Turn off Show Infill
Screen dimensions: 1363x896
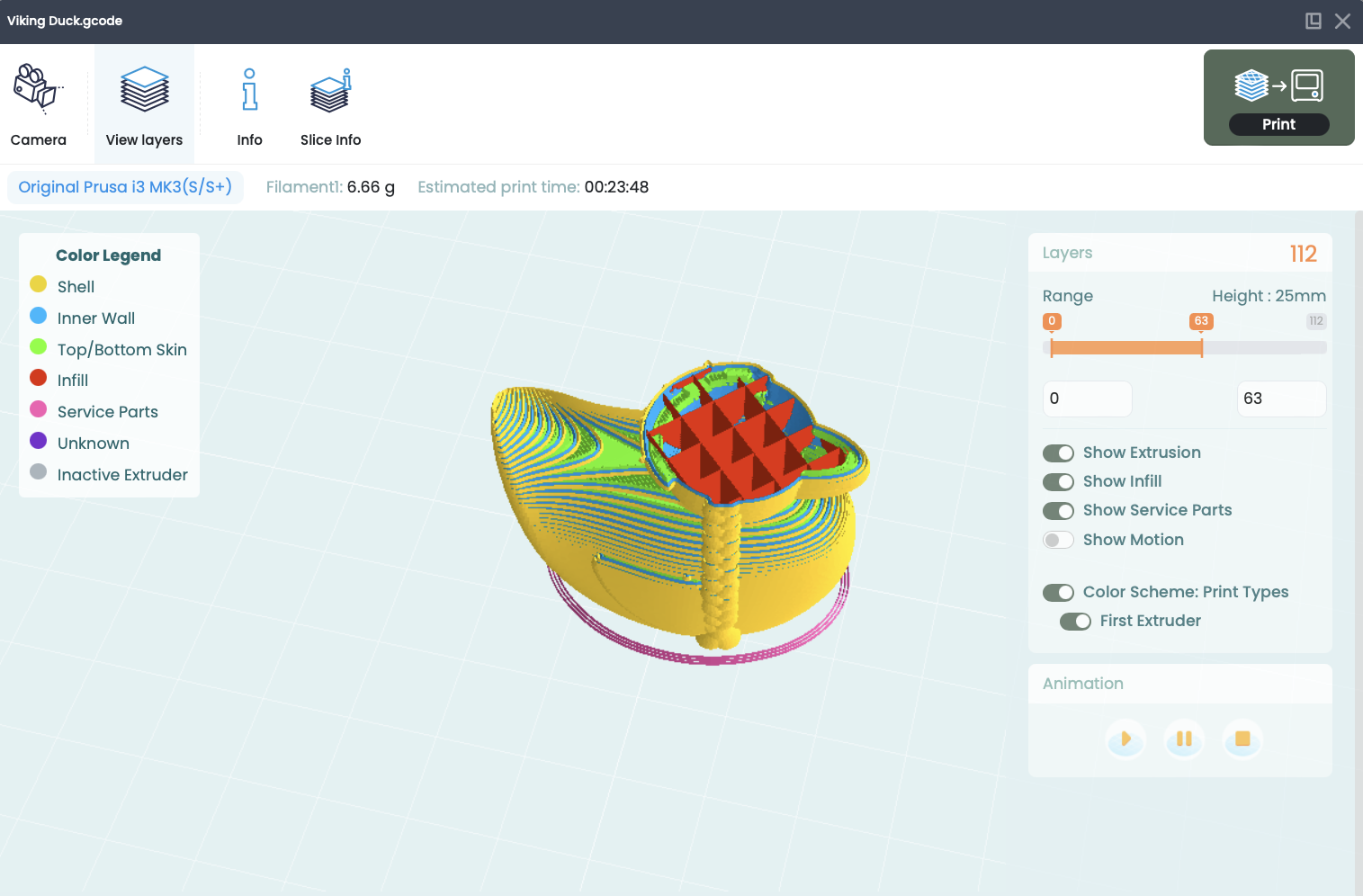pyautogui.click(x=1059, y=481)
